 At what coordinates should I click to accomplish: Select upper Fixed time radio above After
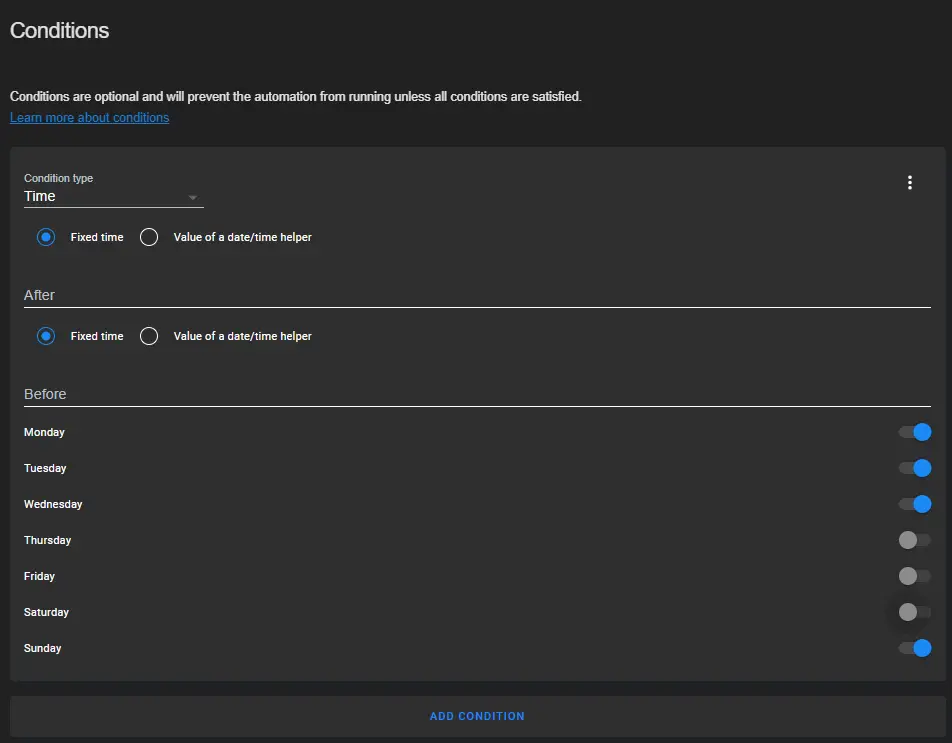tap(46, 237)
